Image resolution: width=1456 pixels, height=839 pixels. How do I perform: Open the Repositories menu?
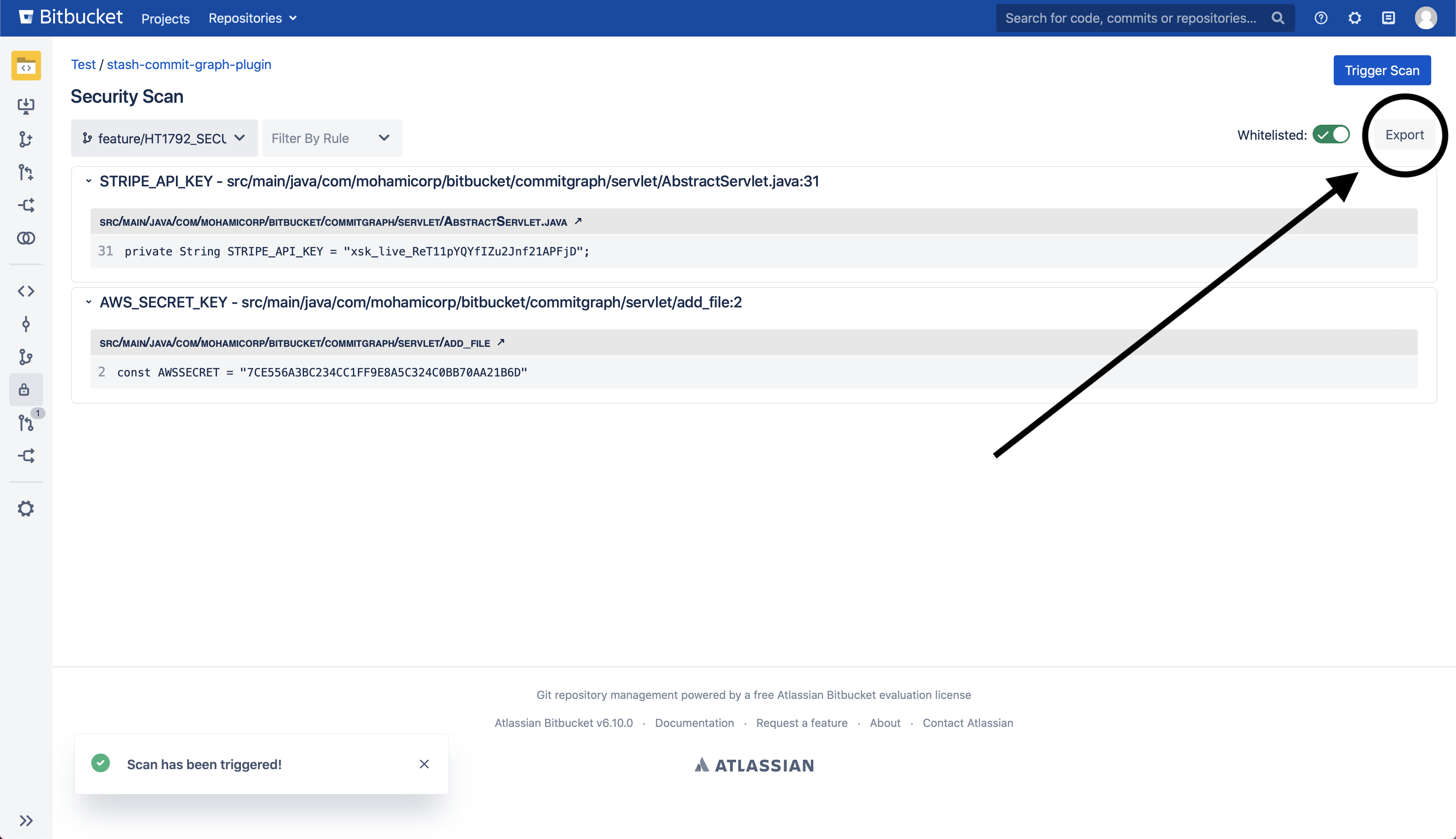pyautogui.click(x=252, y=18)
